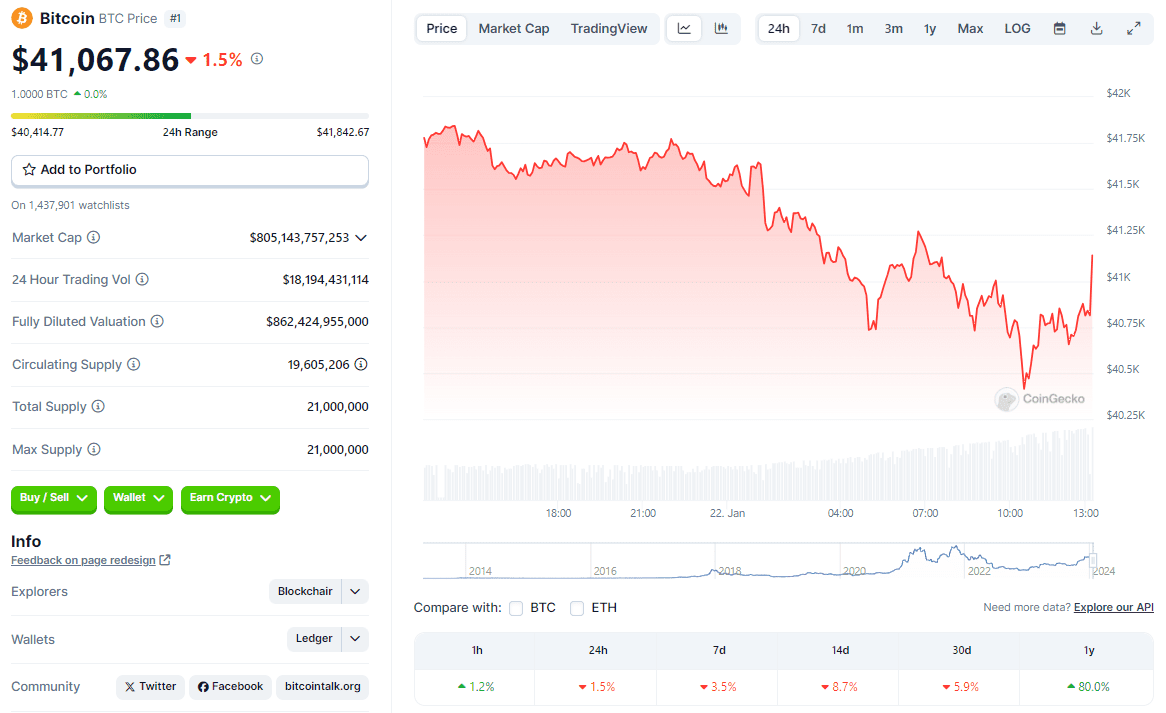The image size is (1166, 713).
Task: Expand the Blockchair explorers dropdown arrow
Action: pos(355,591)
